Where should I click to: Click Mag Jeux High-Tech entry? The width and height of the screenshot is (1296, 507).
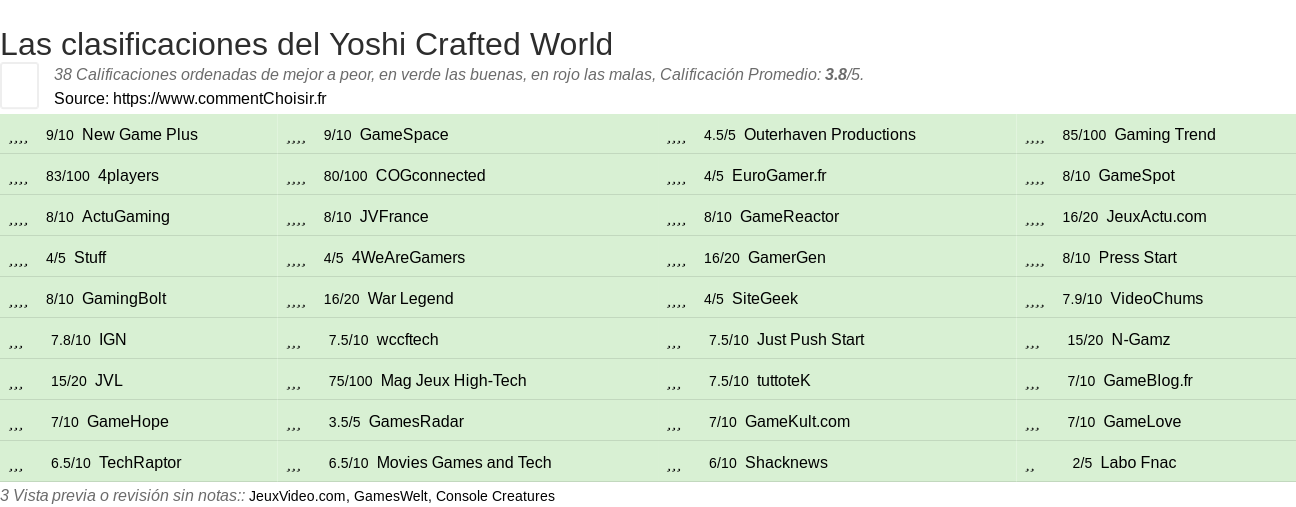[454, 380]
